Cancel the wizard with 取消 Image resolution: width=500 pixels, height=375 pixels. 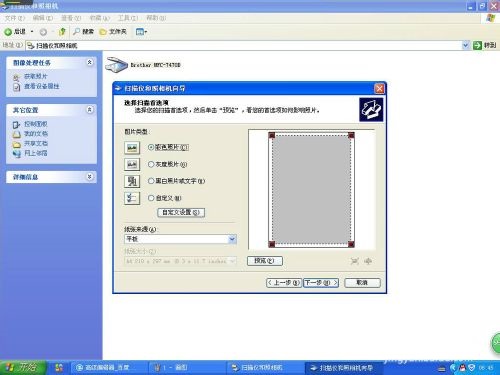click(x=362, y=283)
